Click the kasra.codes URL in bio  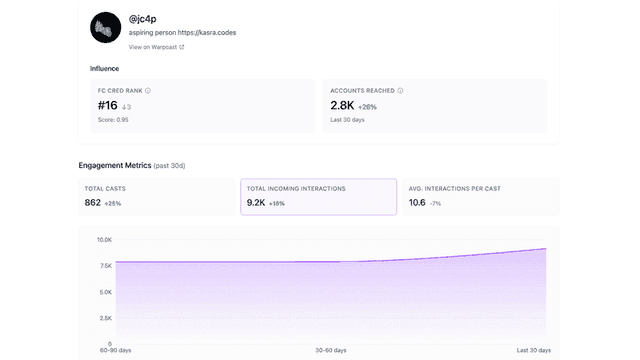[207, 33]
